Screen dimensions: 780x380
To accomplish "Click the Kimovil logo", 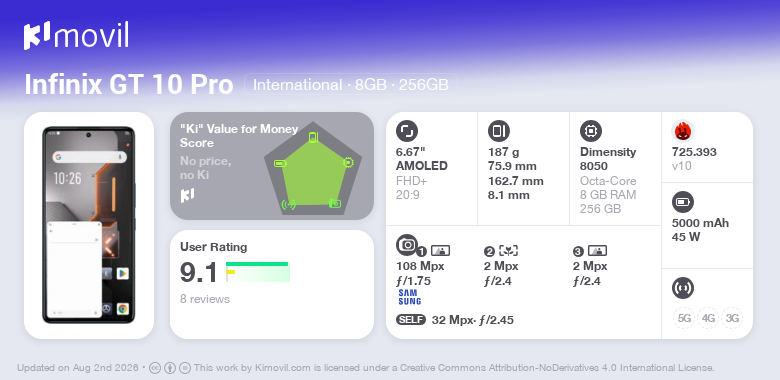I will pyautogui.click(x=76, y=36).
